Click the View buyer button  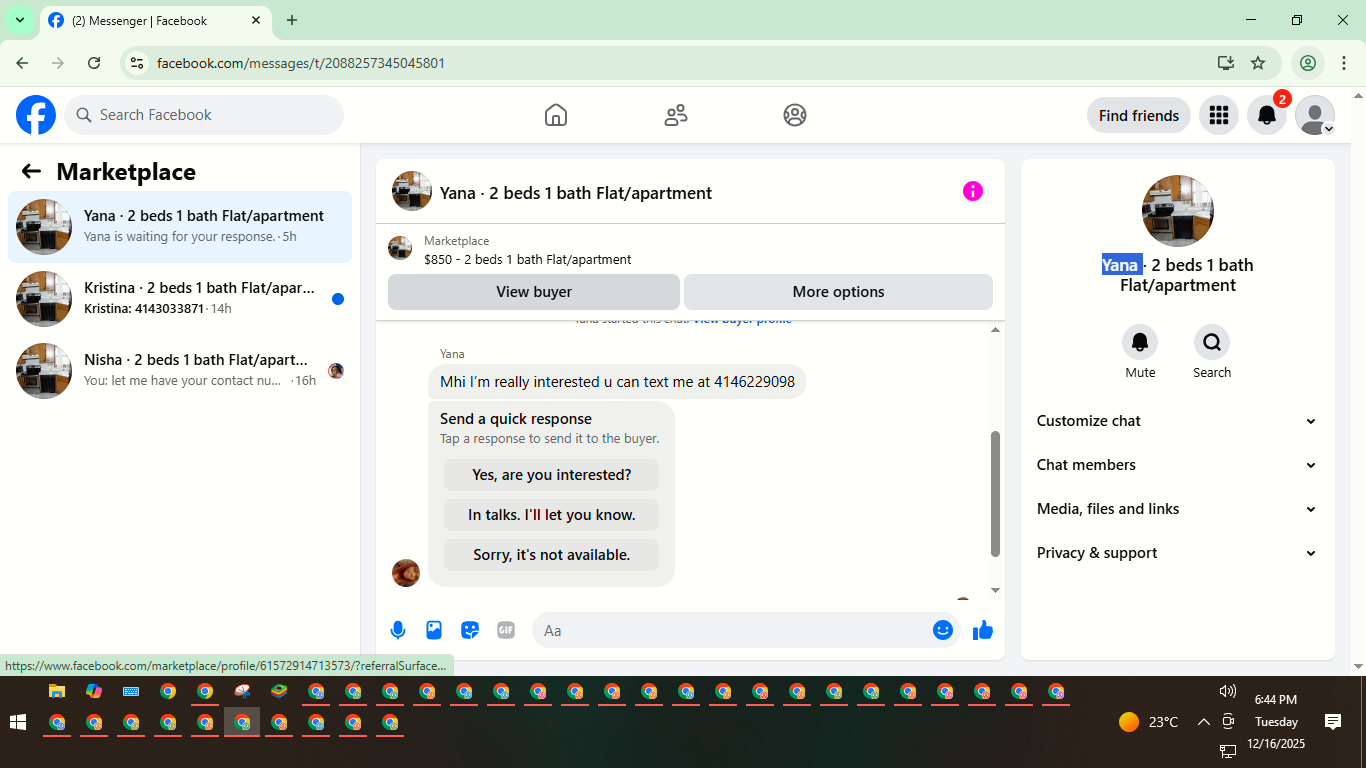(534, 292)
